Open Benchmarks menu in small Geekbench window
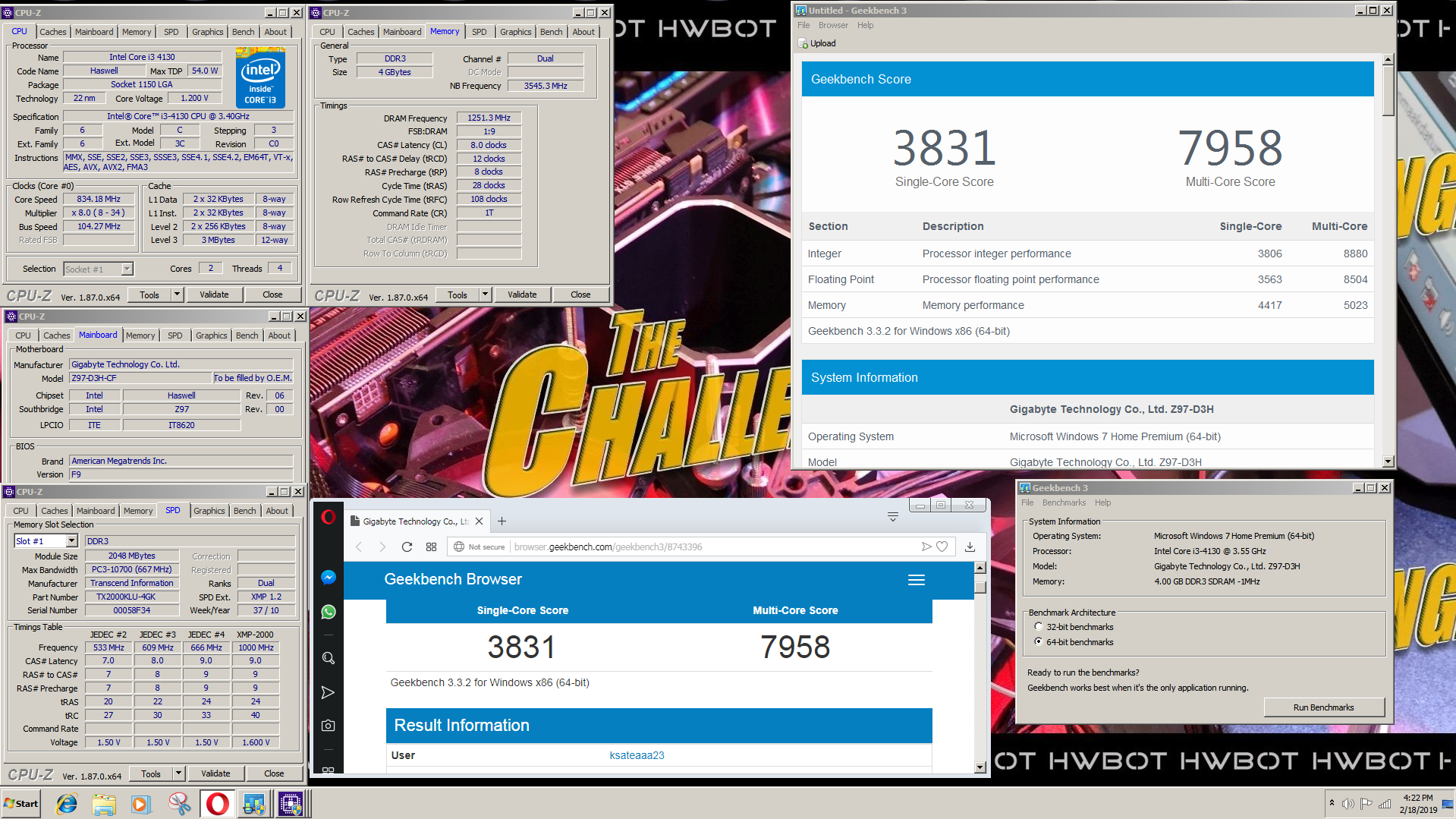Image resolution: width=1456 pixels, height=819 pixels. (x=1064, y=502)
